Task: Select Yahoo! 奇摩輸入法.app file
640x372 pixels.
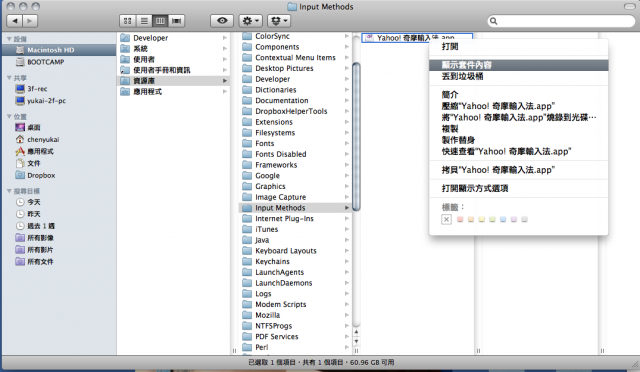Action: click(417, 38)
